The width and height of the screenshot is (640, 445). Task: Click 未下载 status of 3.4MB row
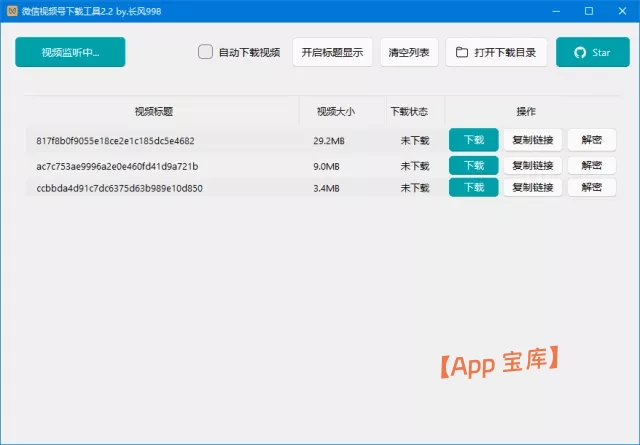pyautogui.click(x=415, y=188)
